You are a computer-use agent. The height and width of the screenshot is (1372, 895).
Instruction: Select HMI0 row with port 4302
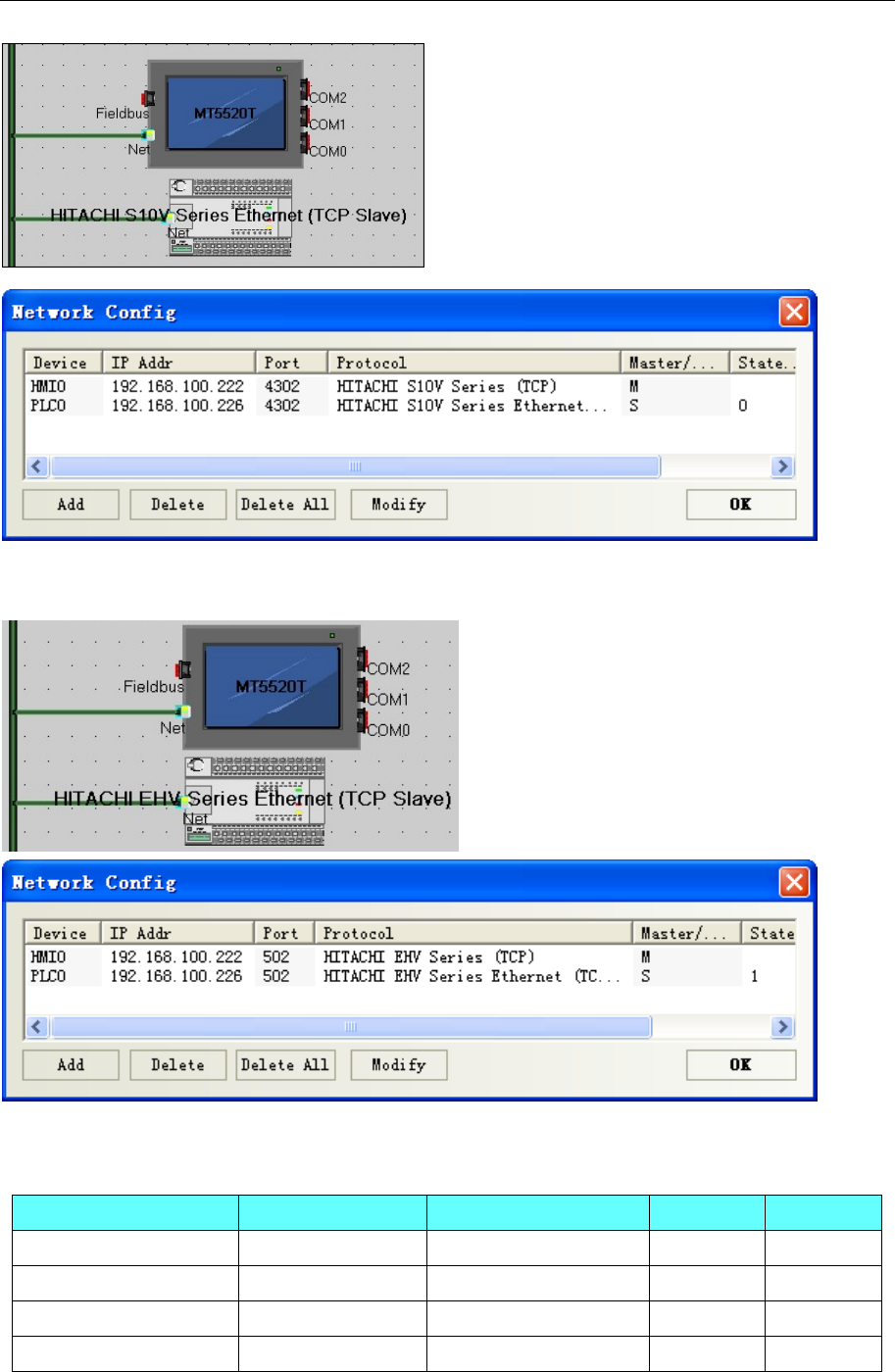pos(410,386)
